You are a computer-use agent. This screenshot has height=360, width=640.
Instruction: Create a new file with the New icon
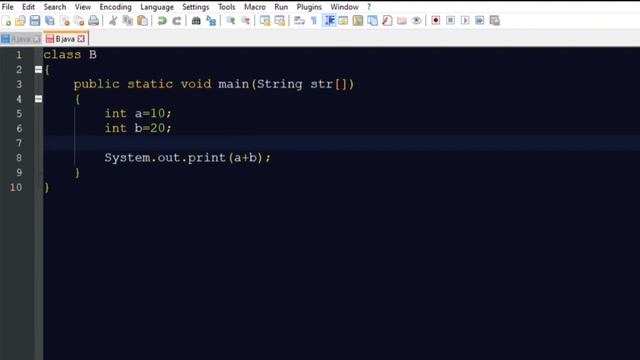[7, 20]
